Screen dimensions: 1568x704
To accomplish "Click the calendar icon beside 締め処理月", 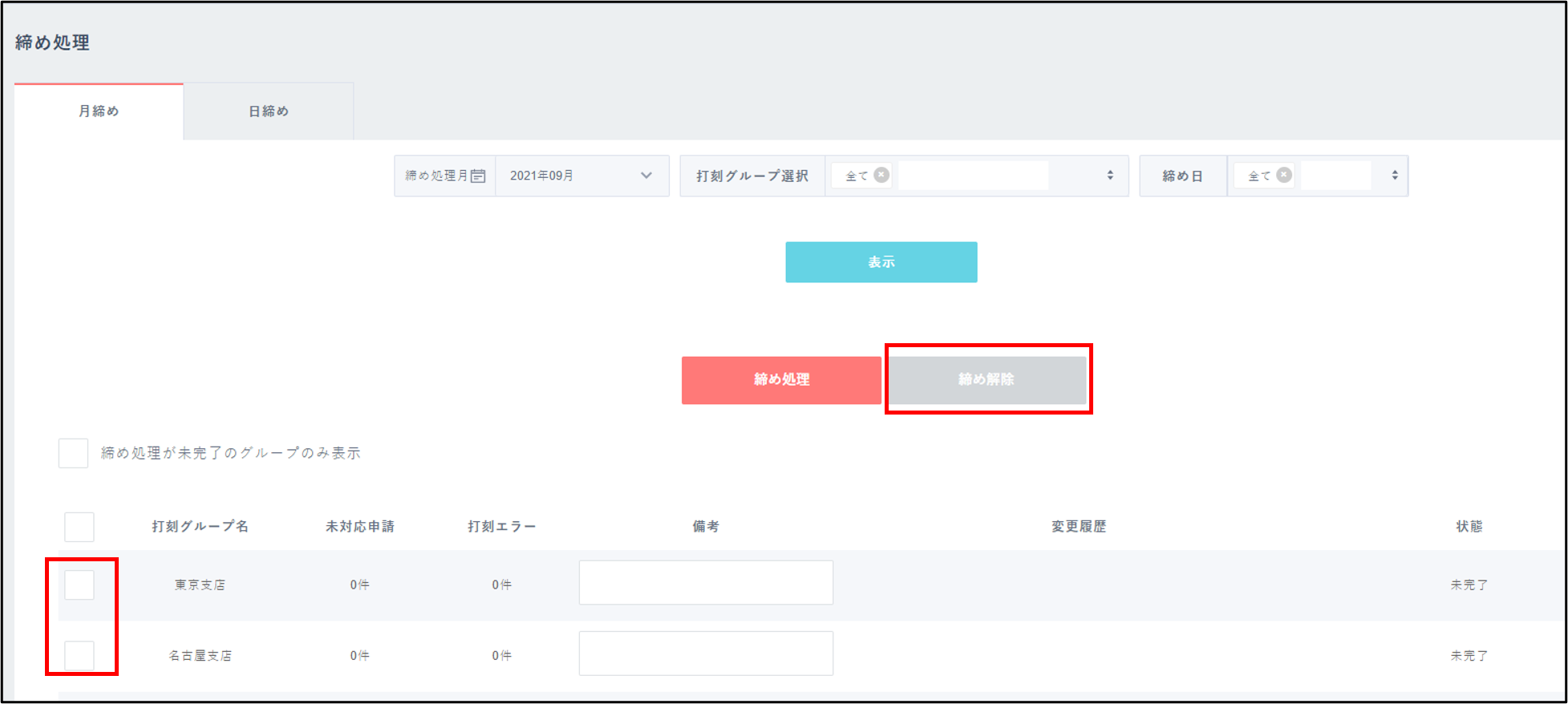I will [x=478, y=176].
